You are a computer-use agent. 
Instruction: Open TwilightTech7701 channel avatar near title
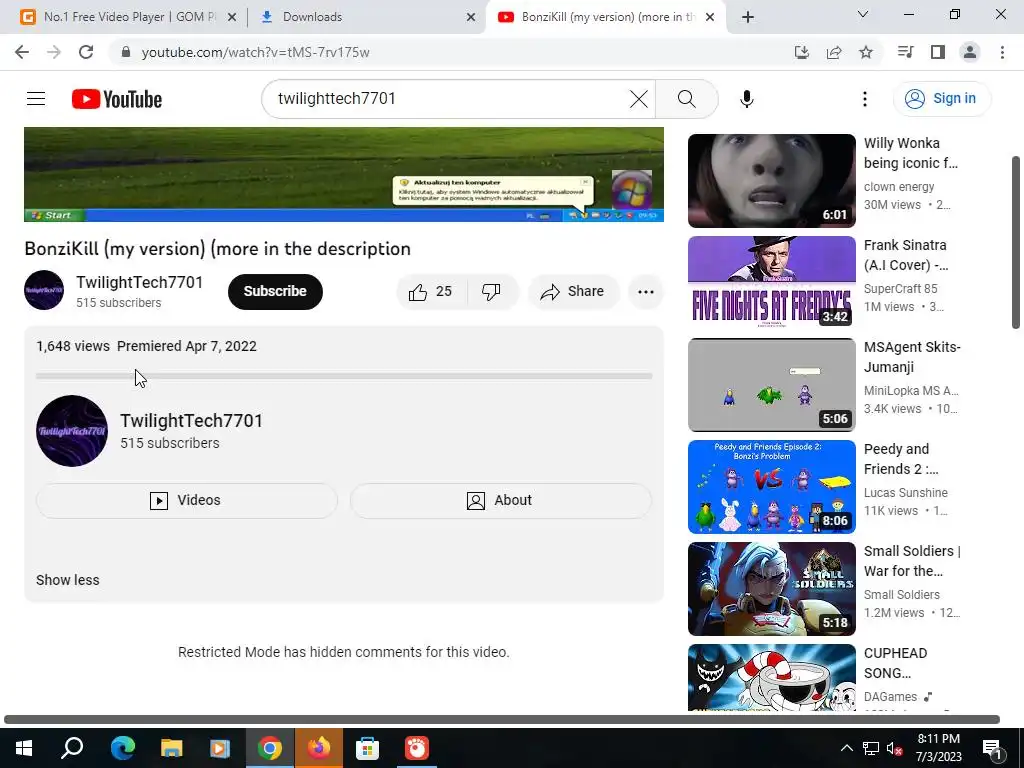pos(44,290)
